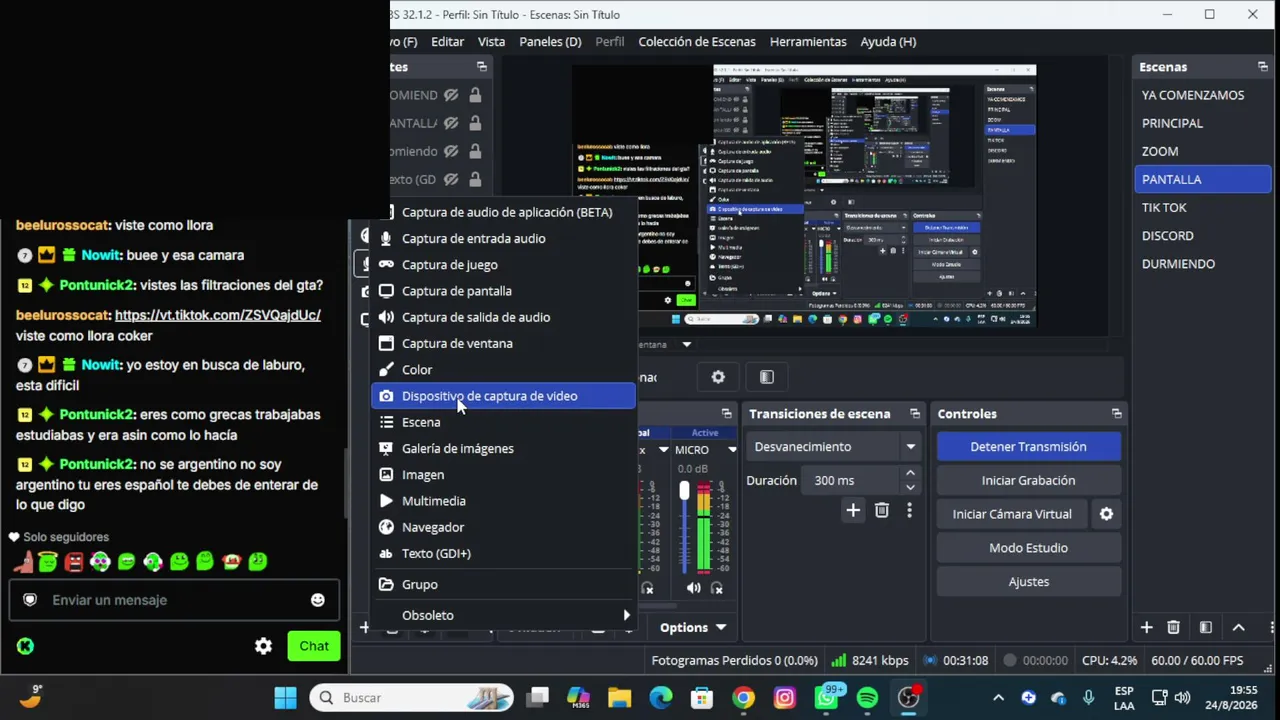Open Spotify from the taskbar
The image size is (1280, 720).
tap(867, 698)
